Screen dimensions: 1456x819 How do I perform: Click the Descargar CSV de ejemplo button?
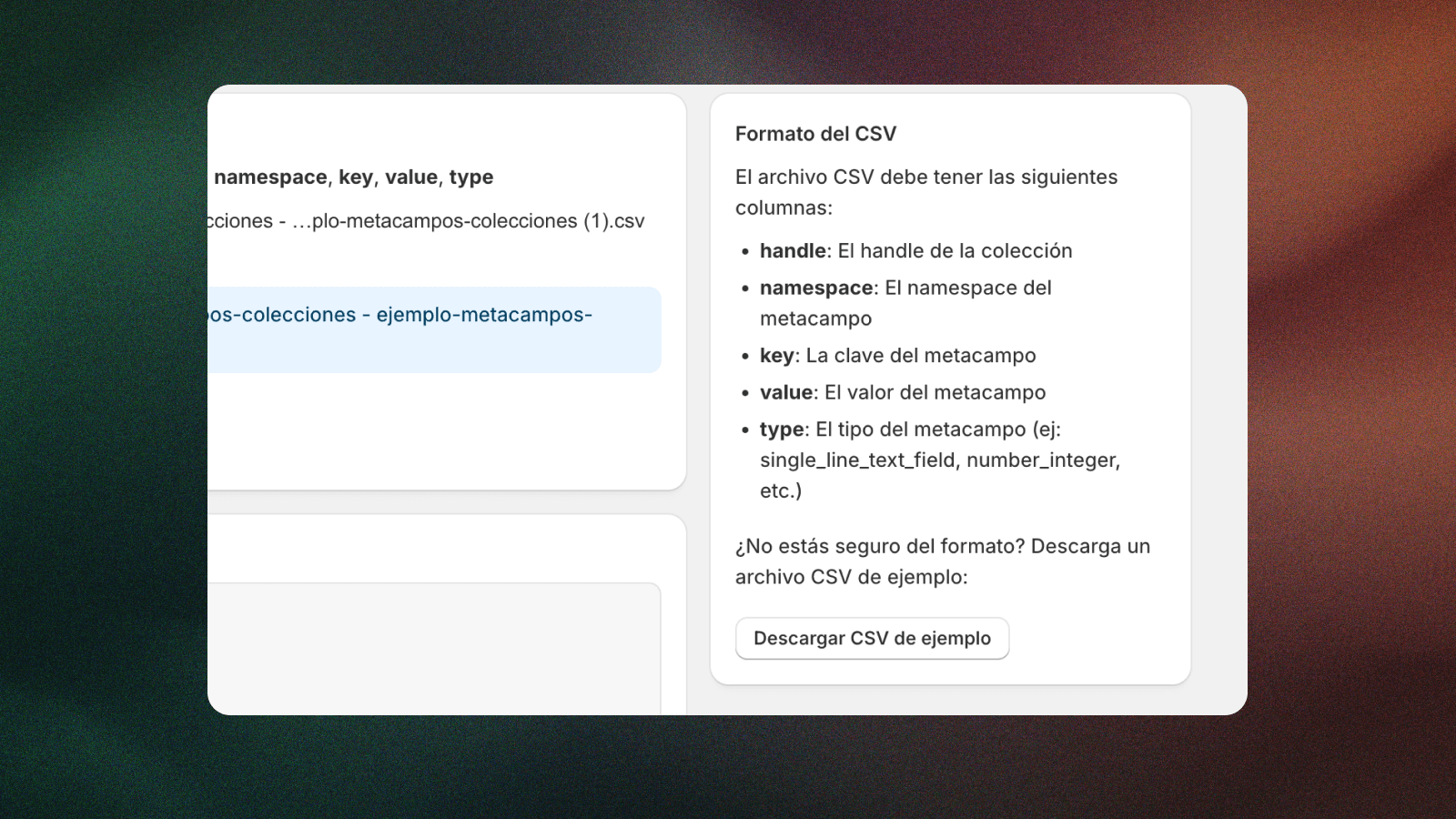click(x=871, y=638)
